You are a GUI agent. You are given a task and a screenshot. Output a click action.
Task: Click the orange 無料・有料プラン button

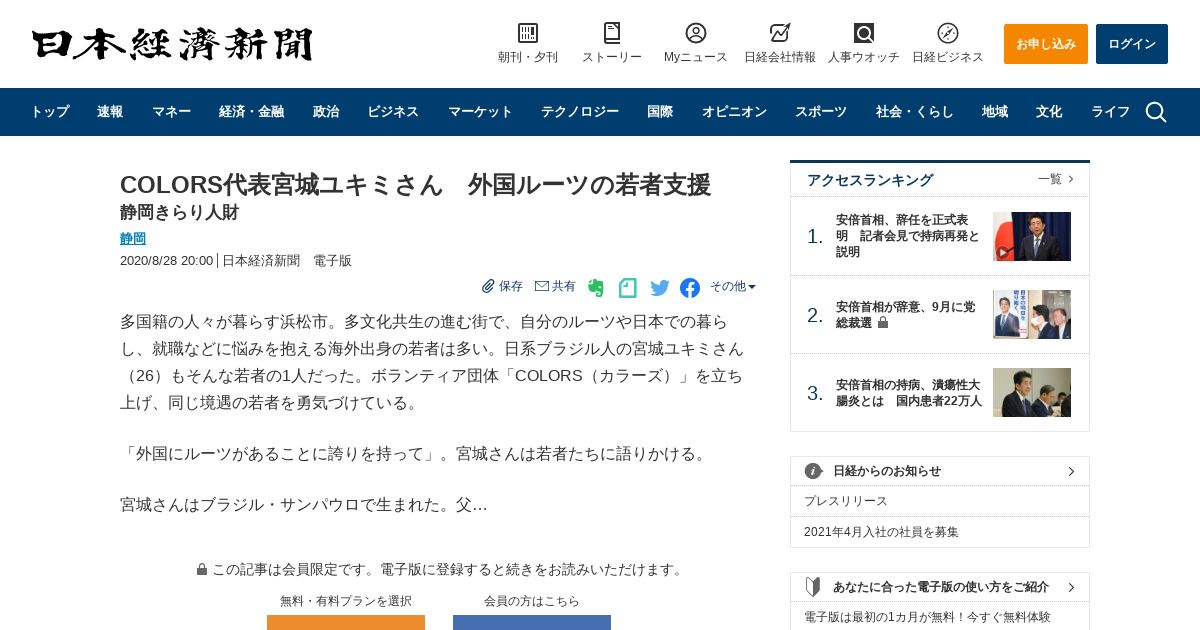[x=346, y=622]
